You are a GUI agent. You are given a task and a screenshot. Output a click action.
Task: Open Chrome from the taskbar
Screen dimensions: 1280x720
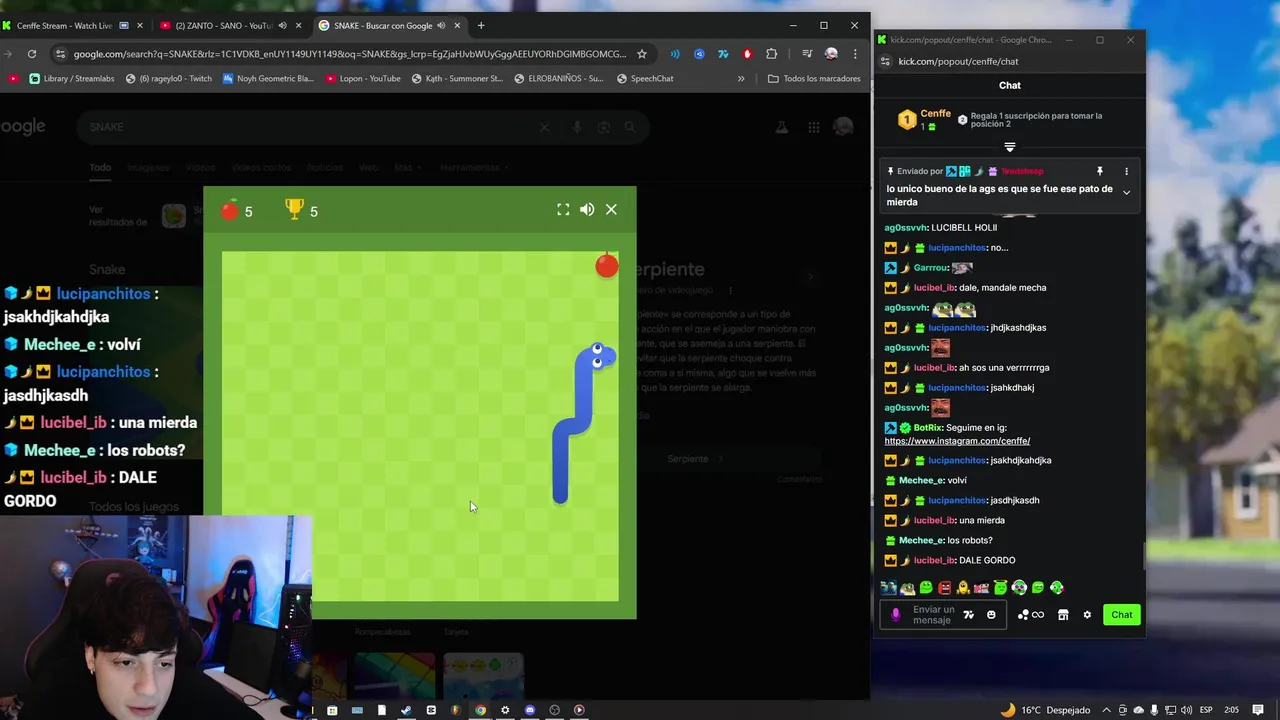[481, 710]
